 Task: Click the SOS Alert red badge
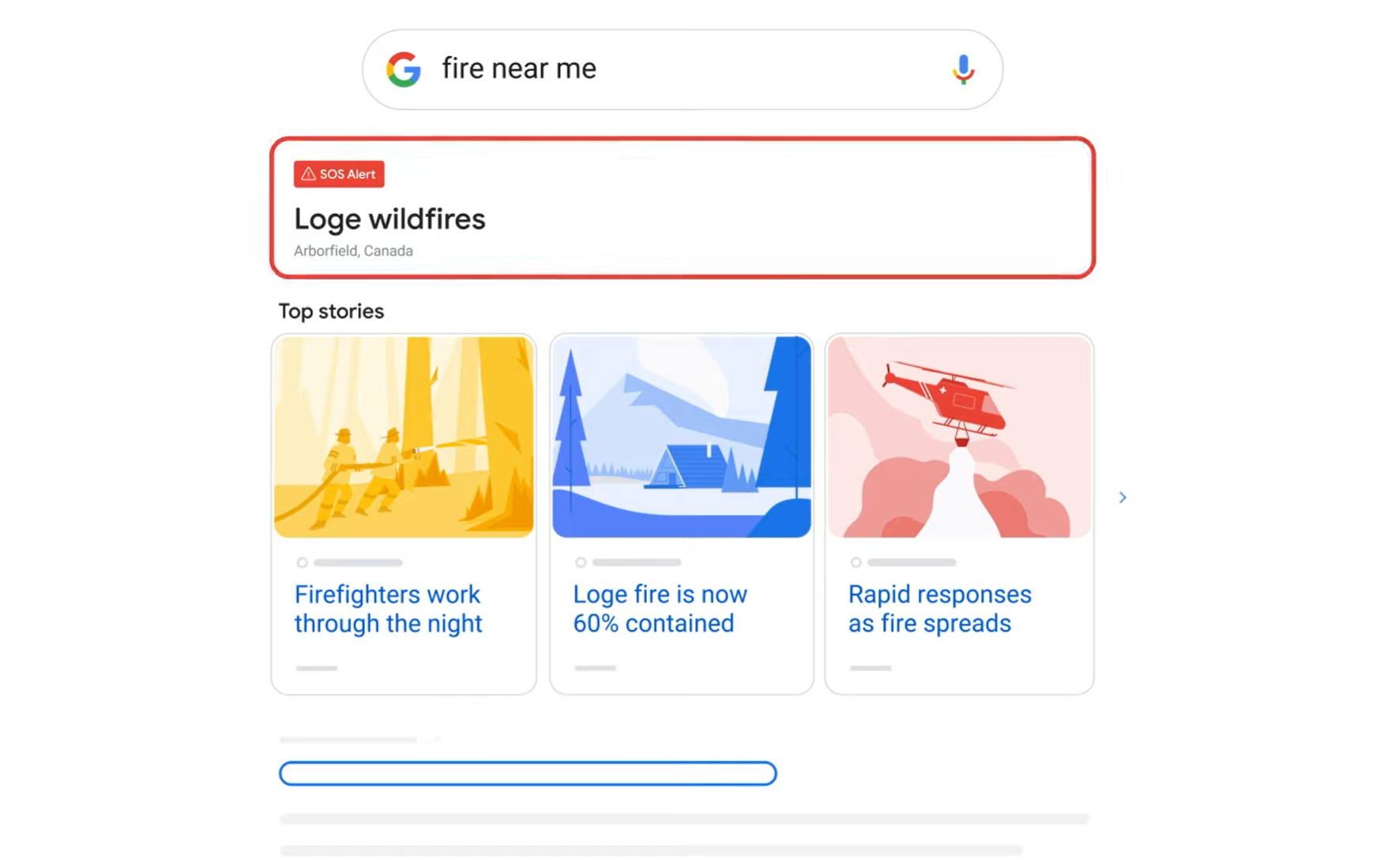(338, 174)
